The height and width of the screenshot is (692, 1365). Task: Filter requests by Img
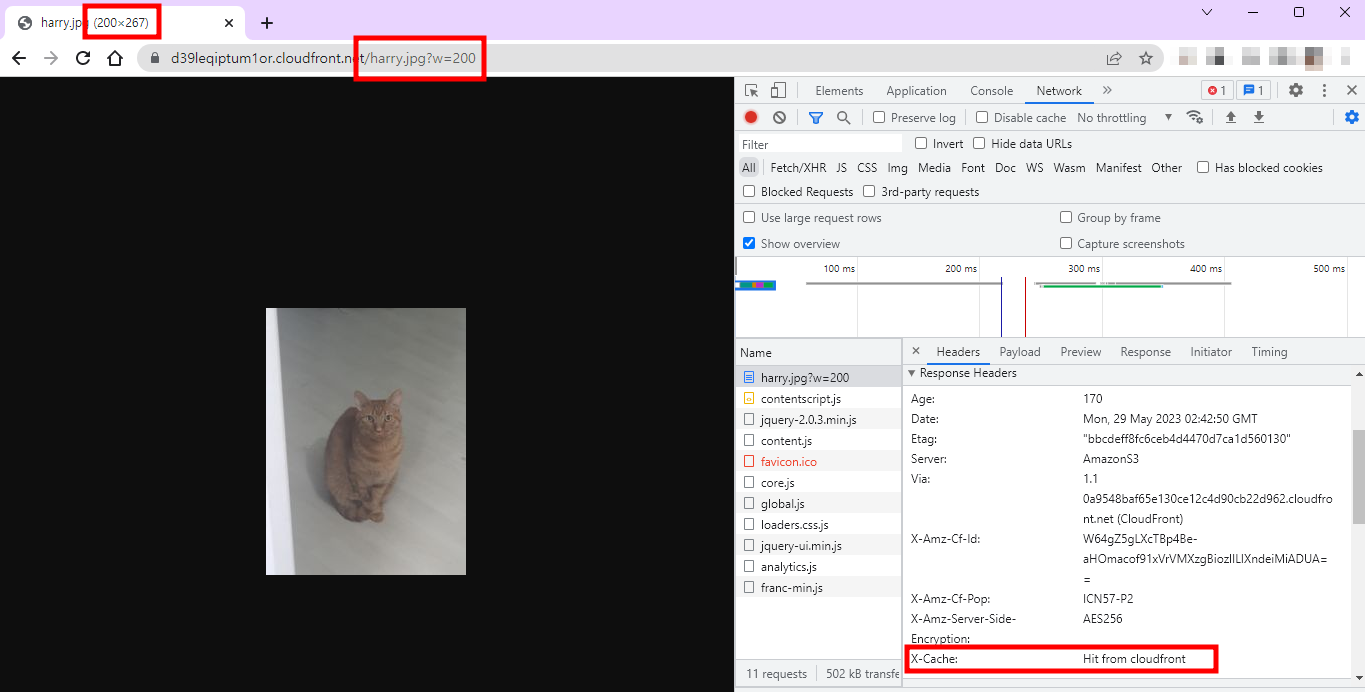897,168
